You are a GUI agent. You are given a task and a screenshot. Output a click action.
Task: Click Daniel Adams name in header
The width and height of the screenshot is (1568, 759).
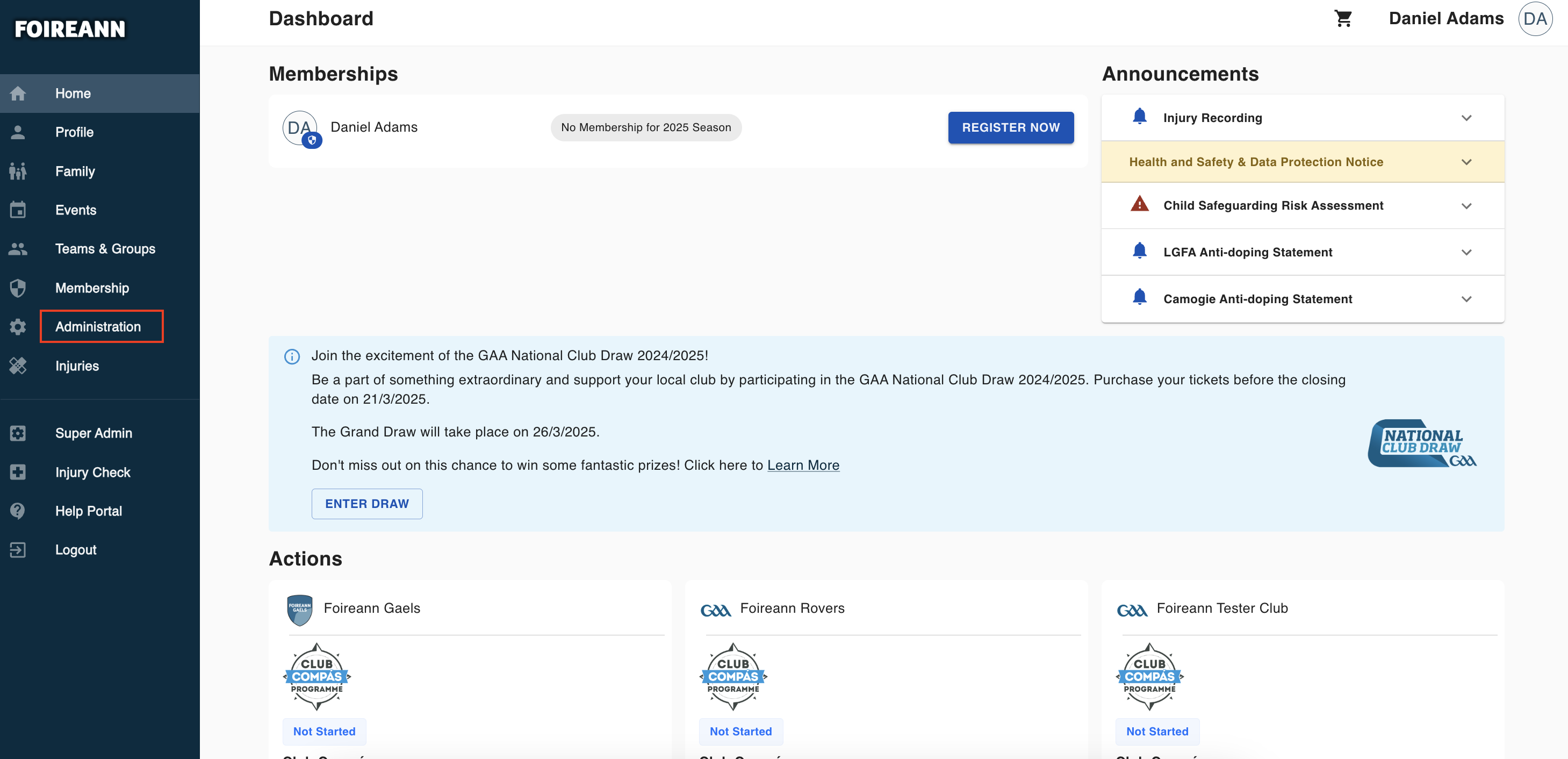(1445, 19)
